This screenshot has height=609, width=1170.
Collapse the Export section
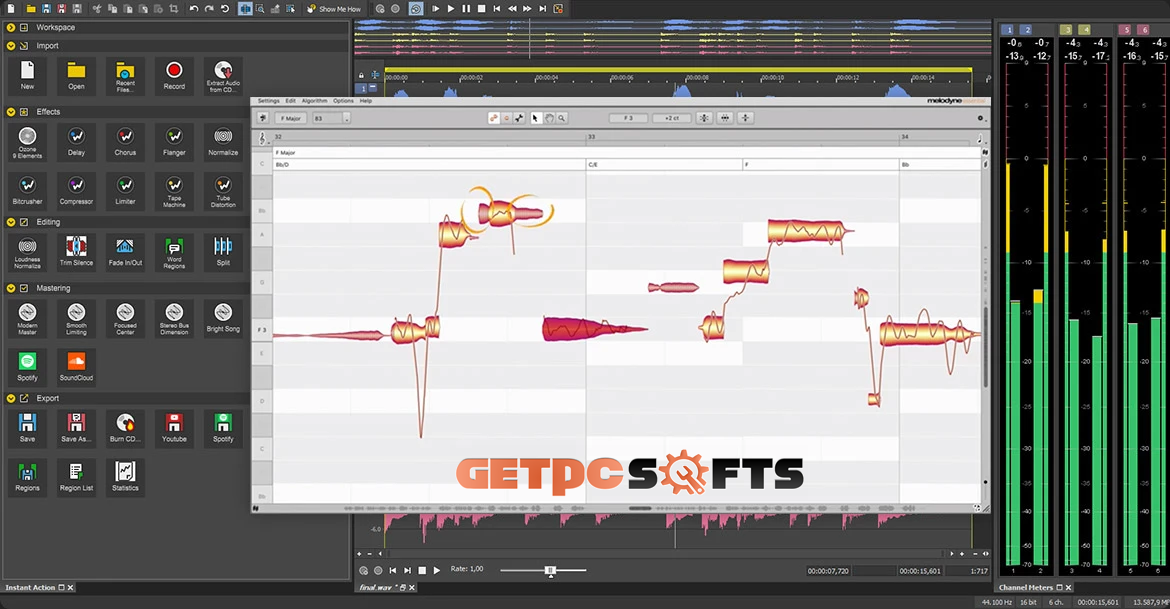coord(10,399)
